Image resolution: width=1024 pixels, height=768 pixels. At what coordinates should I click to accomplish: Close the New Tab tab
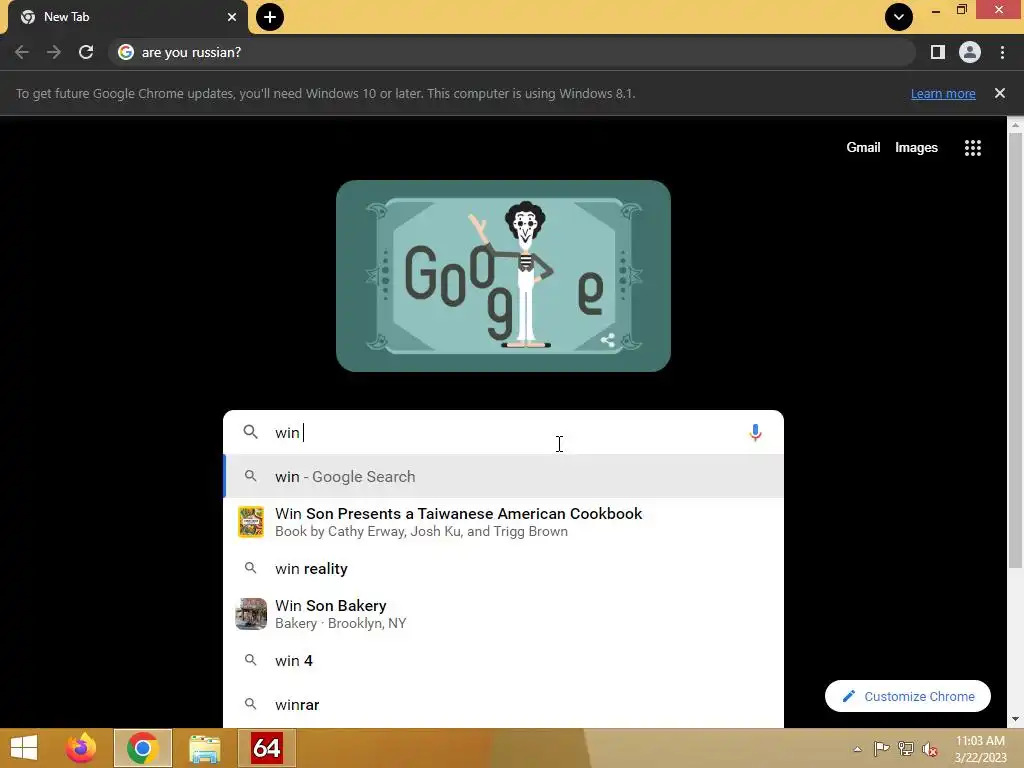(x=232, y=17)
